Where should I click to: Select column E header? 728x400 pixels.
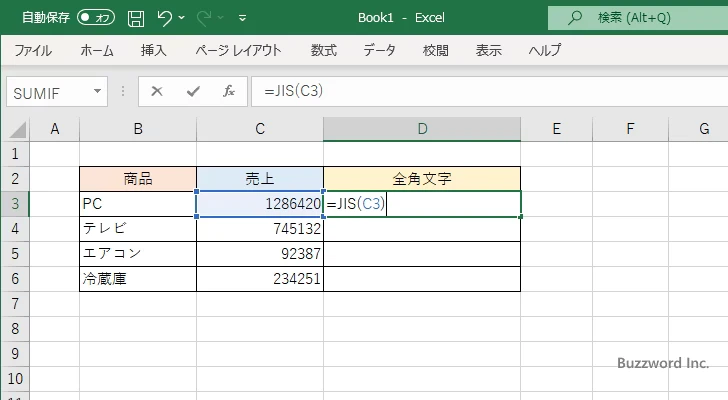pos(557,129)
